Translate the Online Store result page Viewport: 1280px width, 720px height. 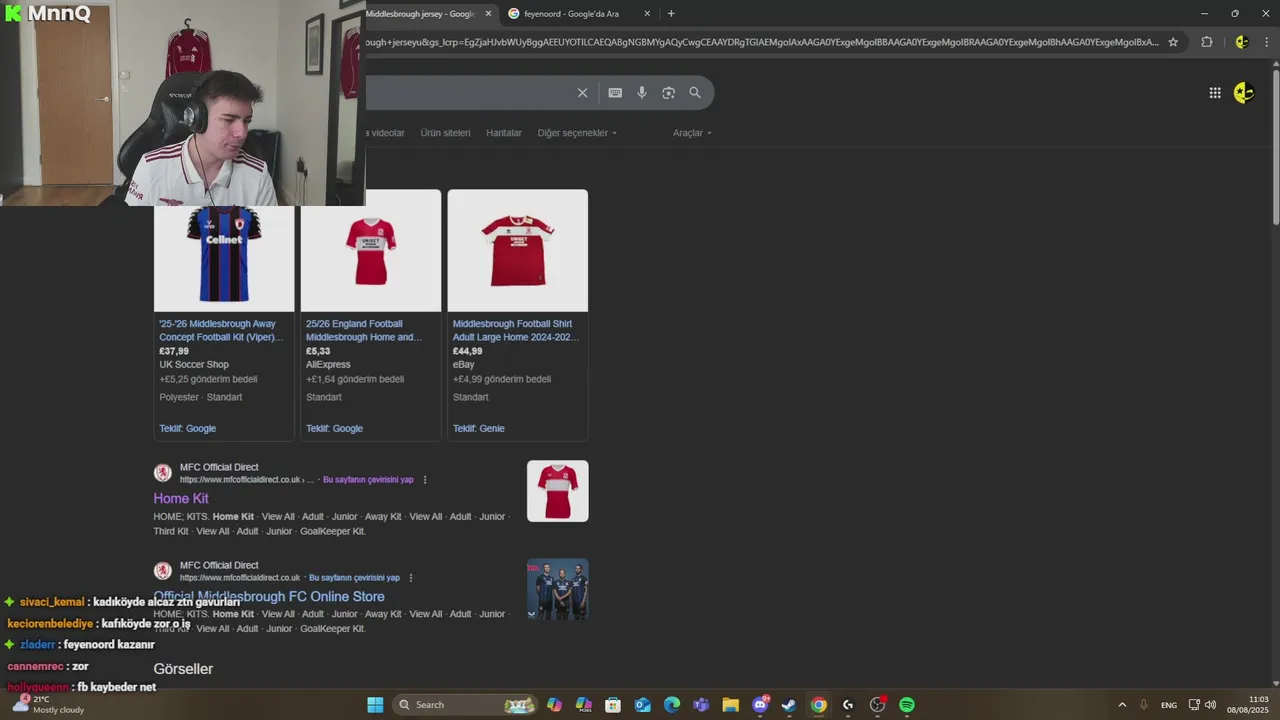(354, 578)
